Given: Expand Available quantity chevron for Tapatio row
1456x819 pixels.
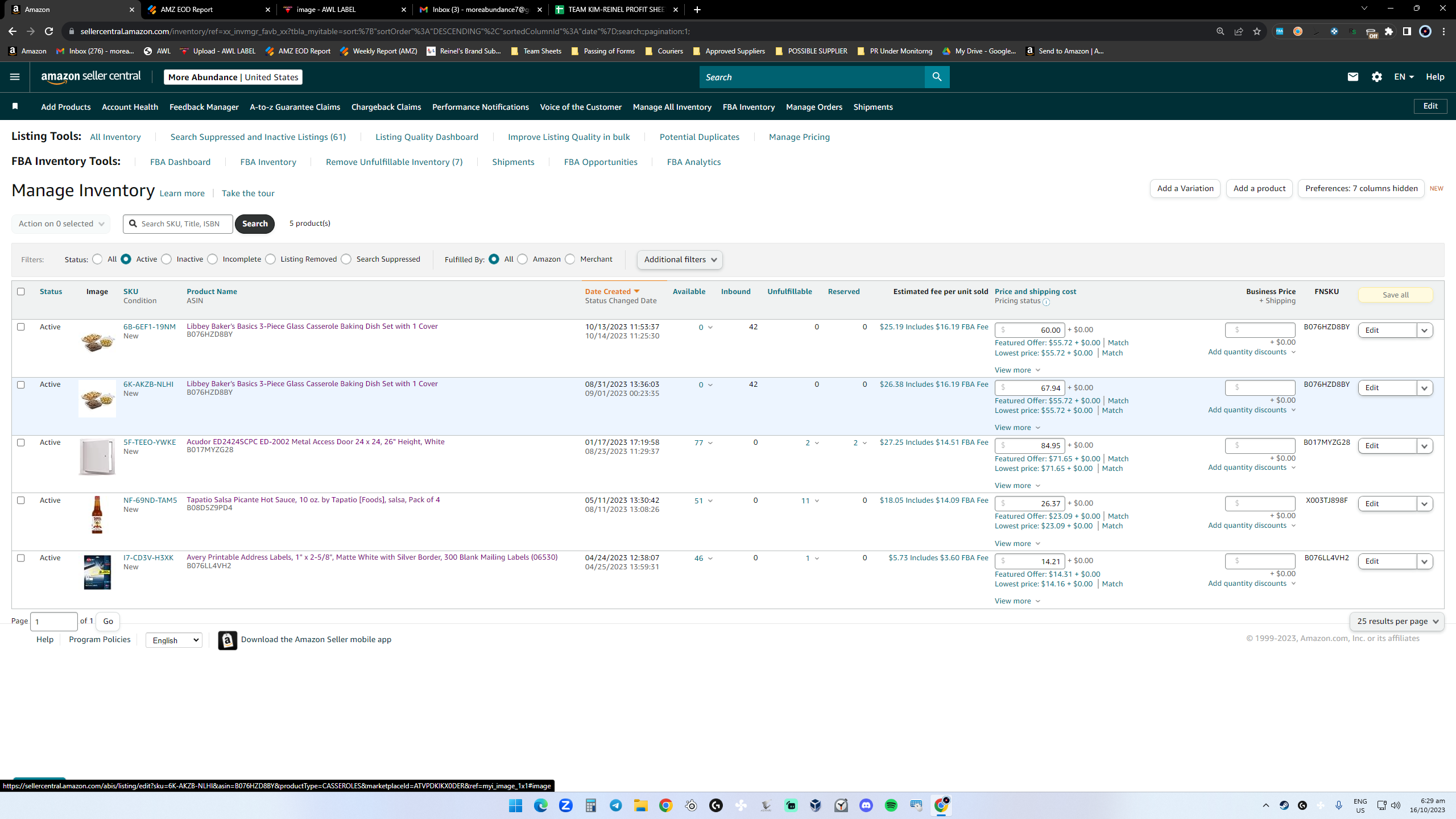Looking at the screenshot, I should coord(710,501).
